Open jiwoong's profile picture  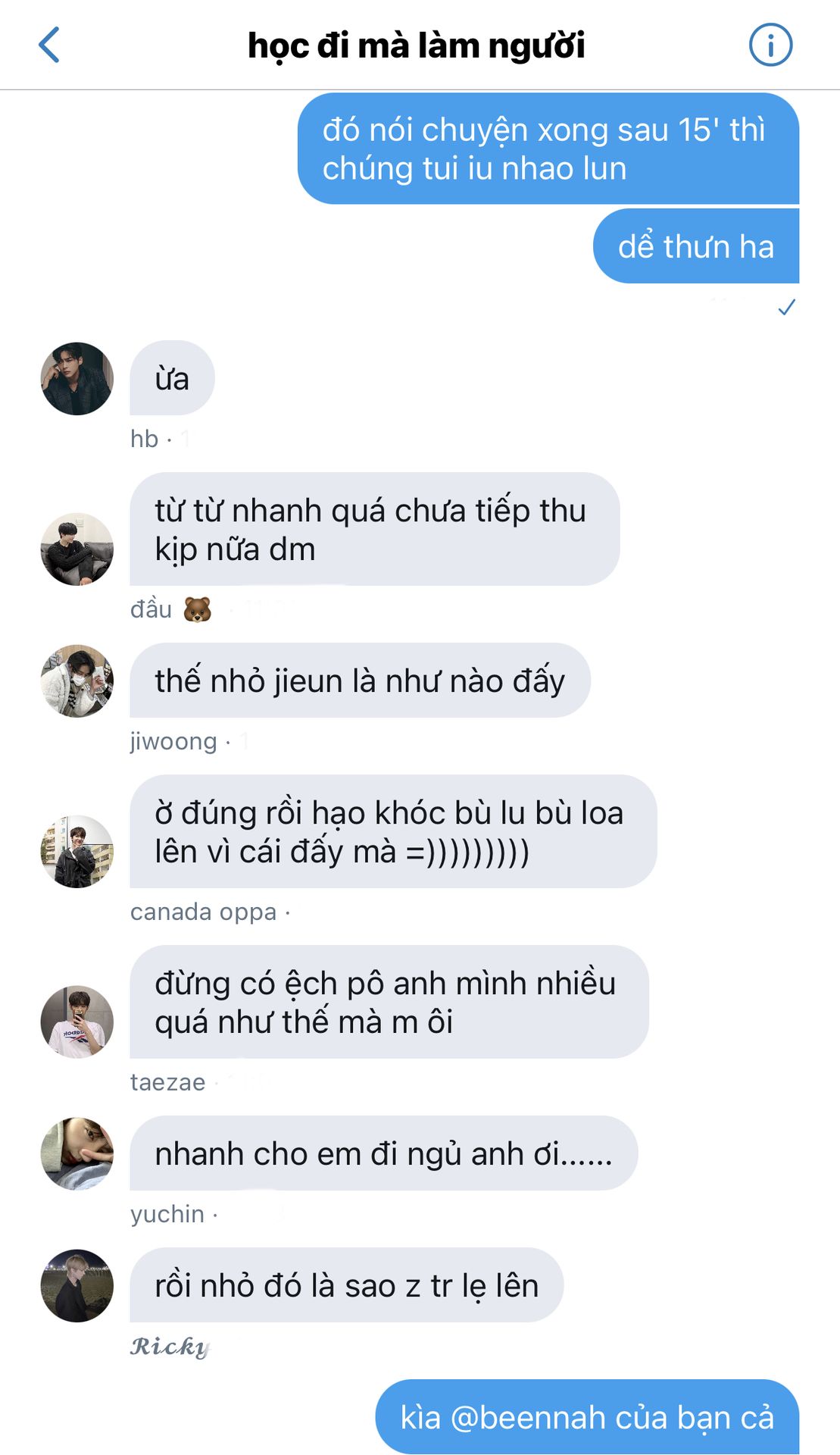click(77, 681)
